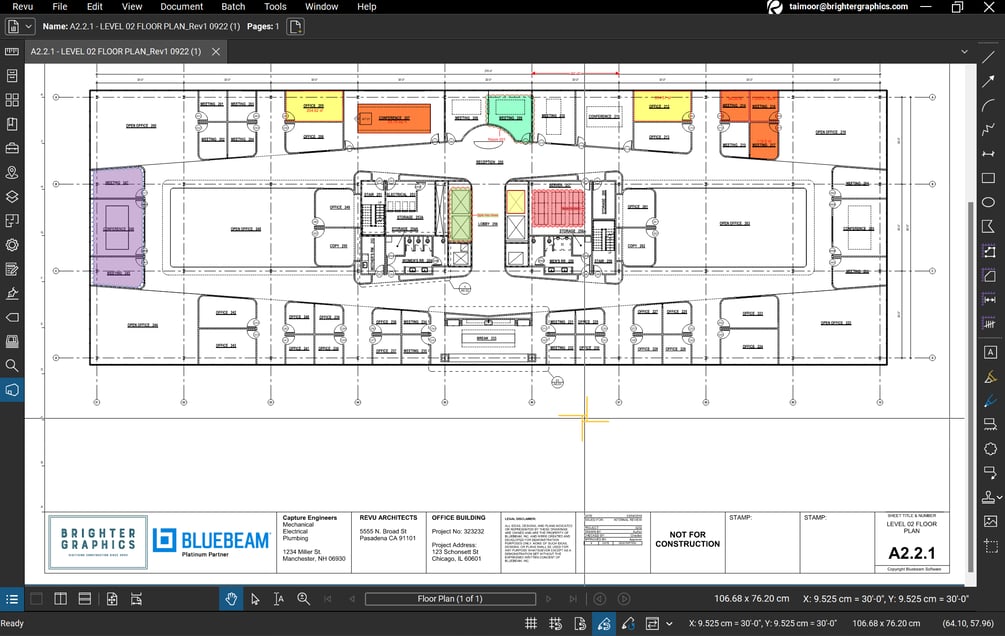Toggle Snap to Grid in status bar

555,624
